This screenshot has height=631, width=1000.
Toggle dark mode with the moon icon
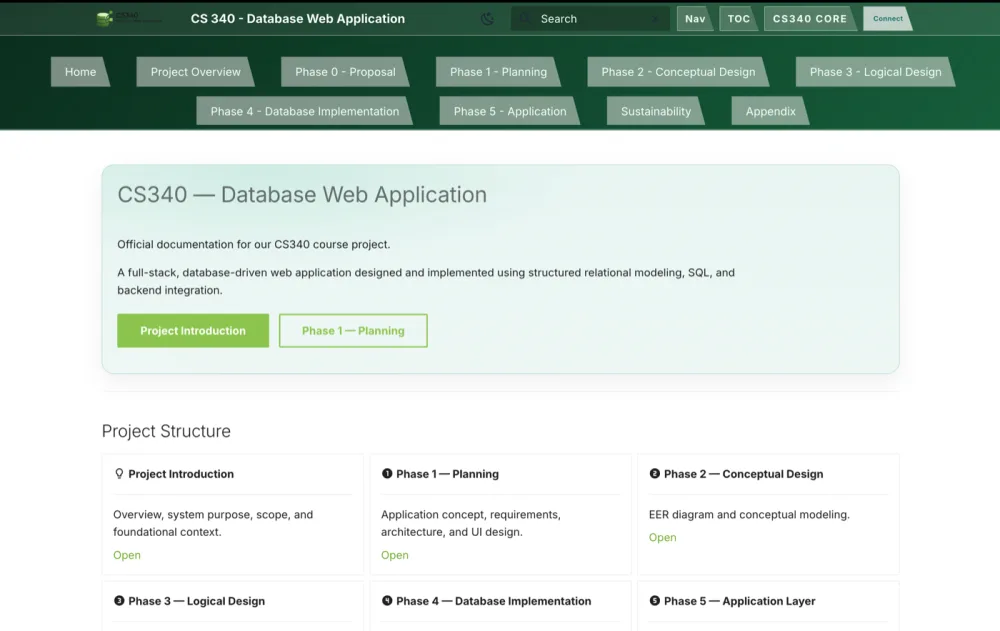[487, 19]
